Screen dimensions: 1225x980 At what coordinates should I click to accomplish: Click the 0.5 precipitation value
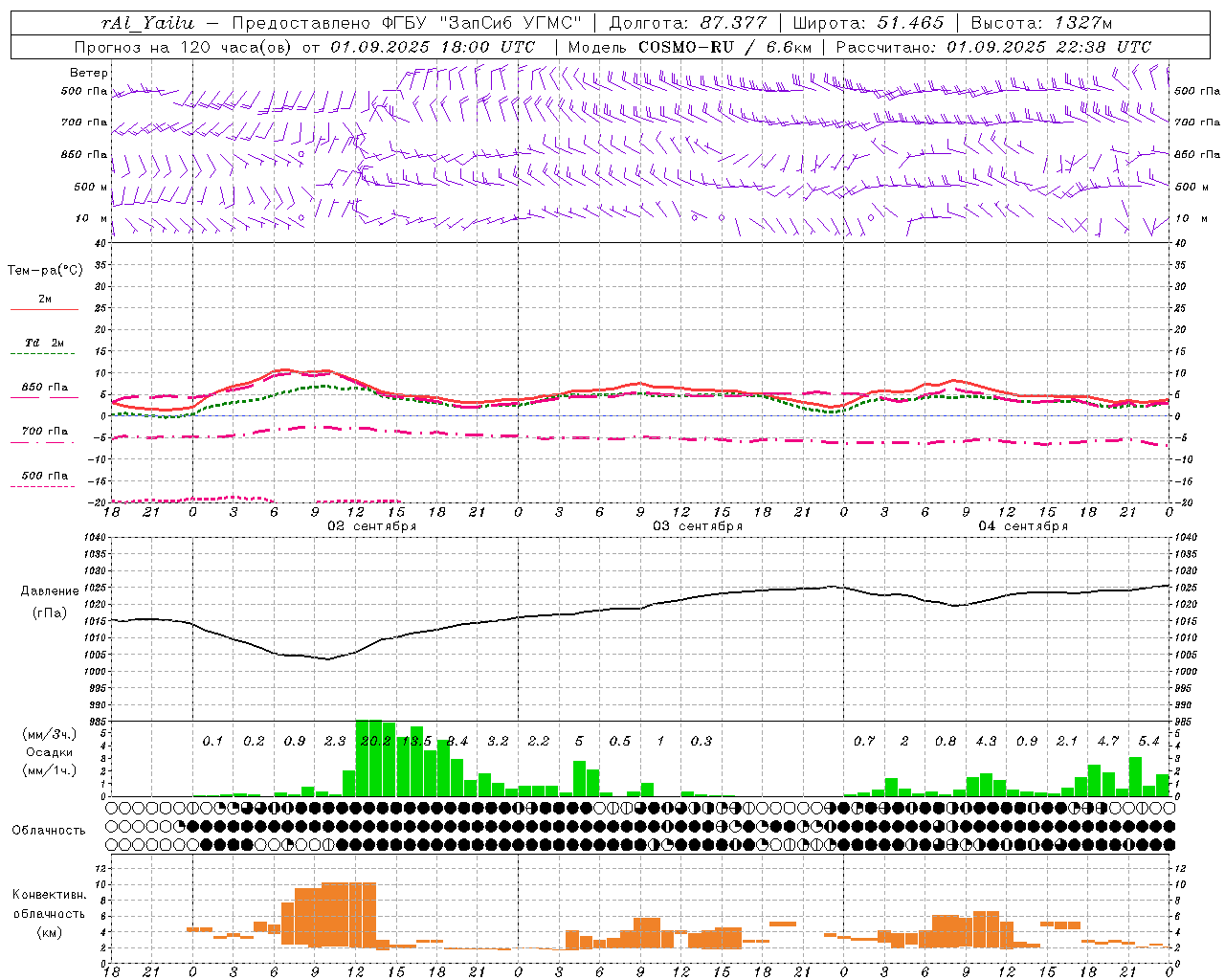[620, 741]
